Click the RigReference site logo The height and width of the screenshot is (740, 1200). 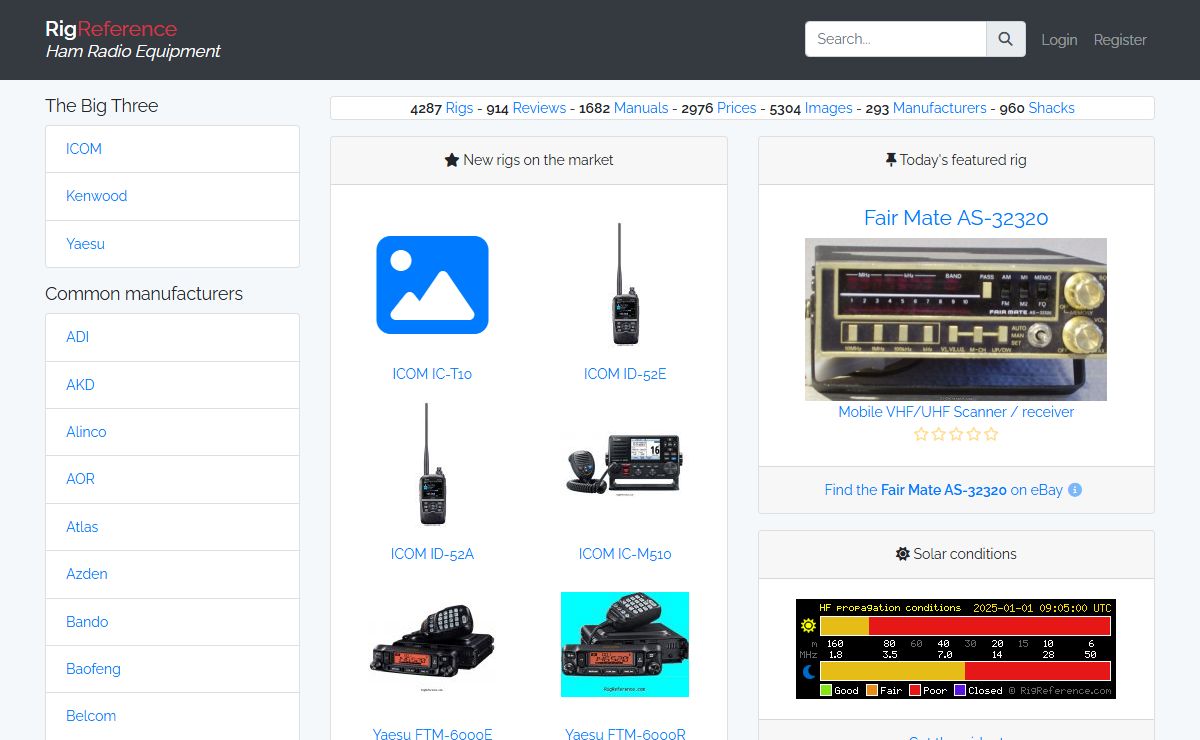pyautogui.click(x=111, y=29)
